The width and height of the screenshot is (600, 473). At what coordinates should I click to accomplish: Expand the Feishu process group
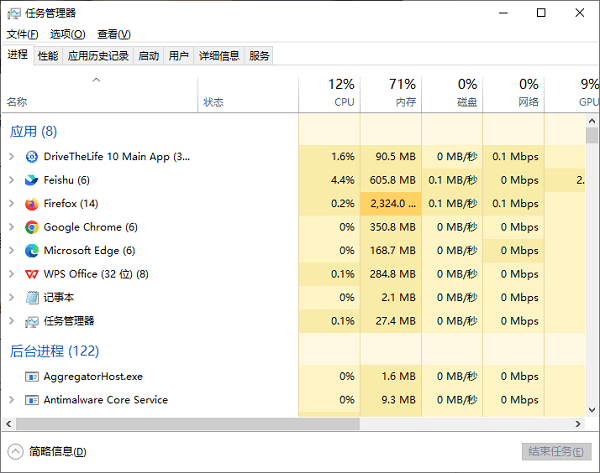[x=11, y=180]
